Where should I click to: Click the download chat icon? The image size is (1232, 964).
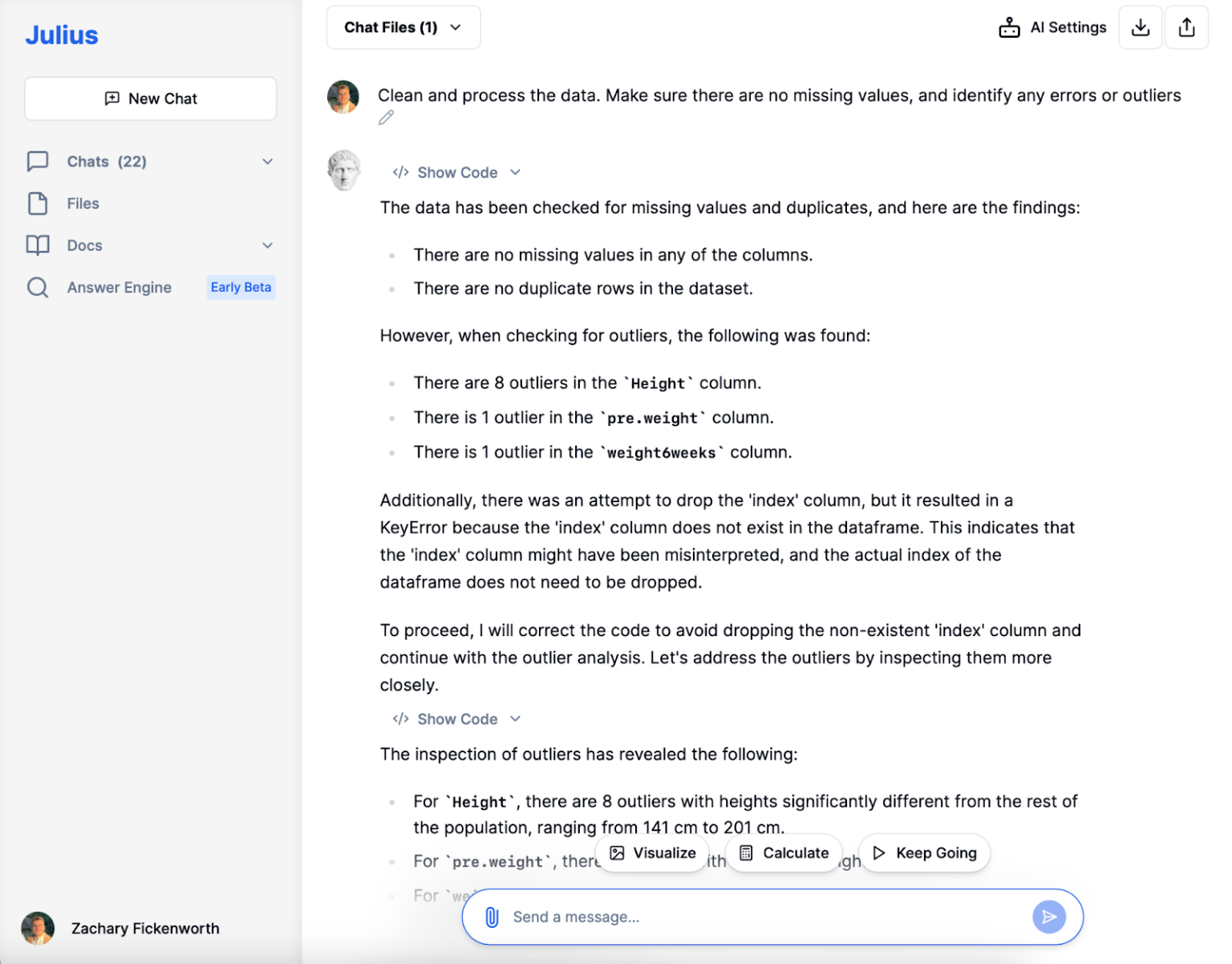[1140, 26]
